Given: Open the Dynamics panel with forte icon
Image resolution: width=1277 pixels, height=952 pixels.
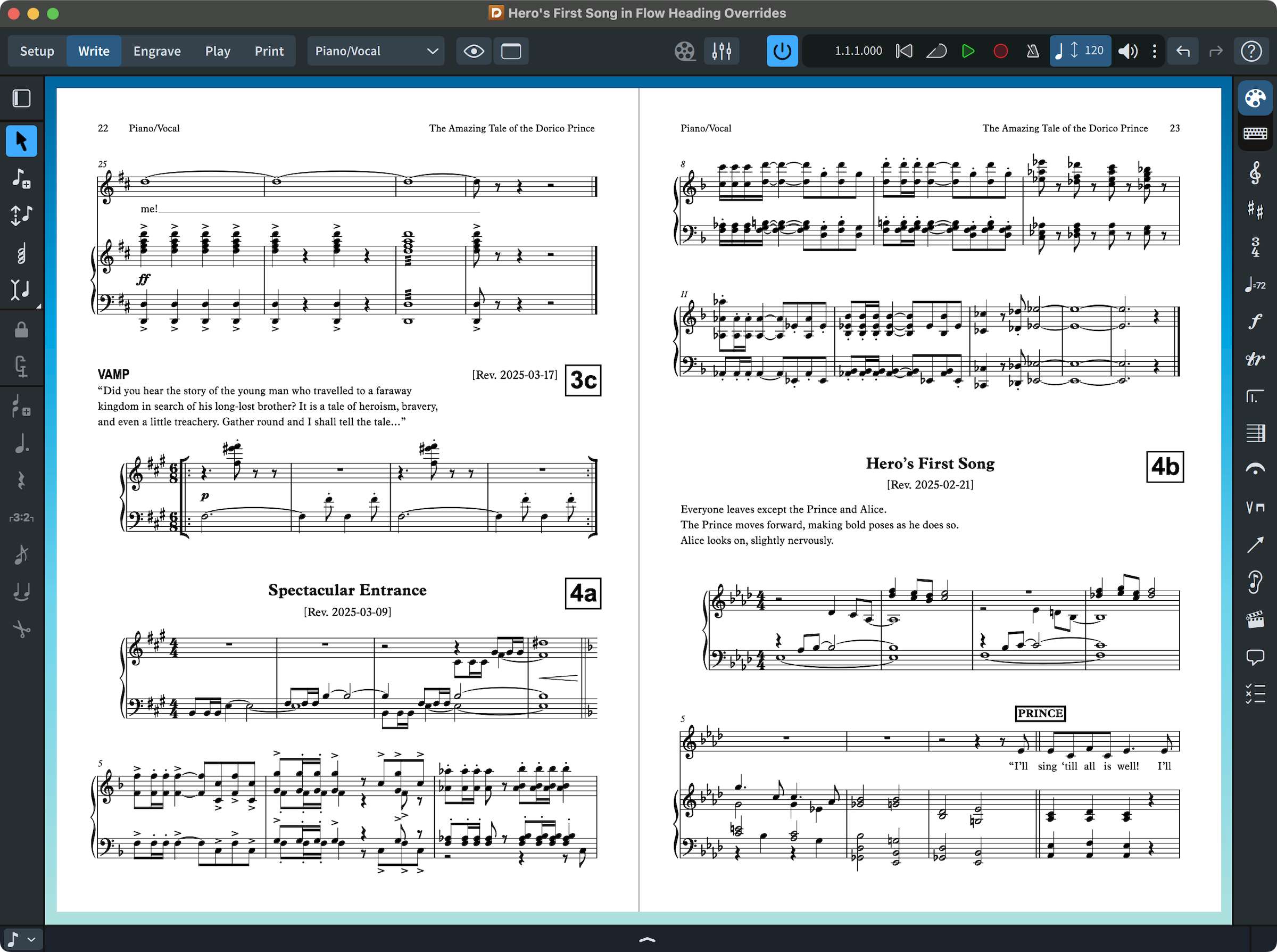Looking at the screenshot, I should [x=1255, y=321].
